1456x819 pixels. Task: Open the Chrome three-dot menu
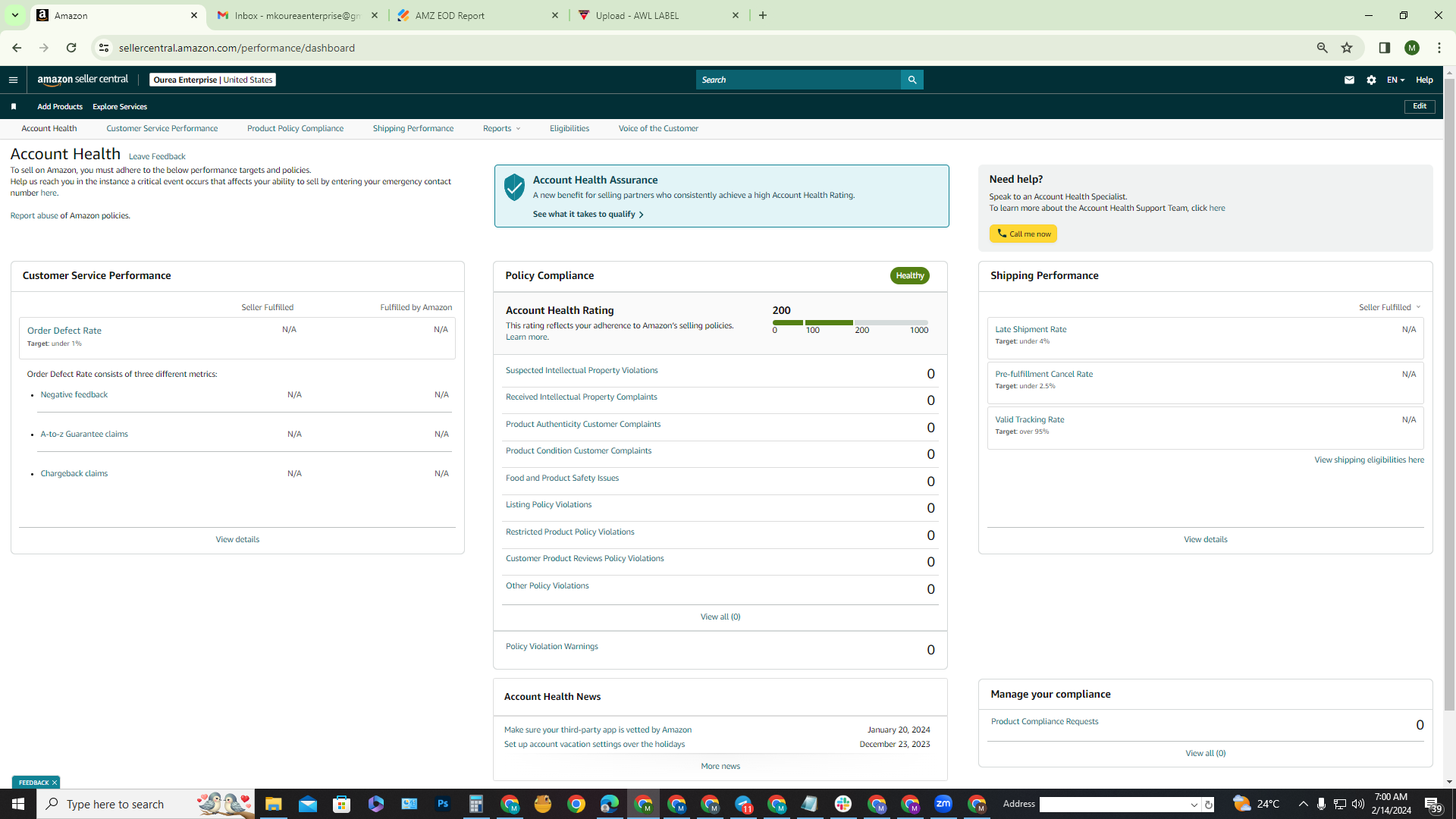[x=1439, y=48]
